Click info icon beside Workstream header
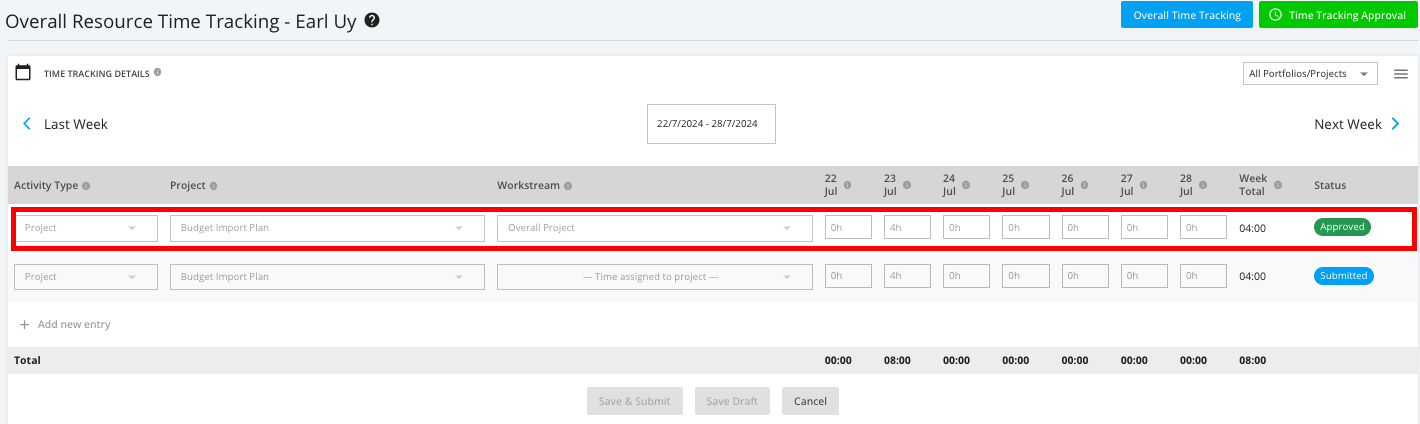 [568, 186]
